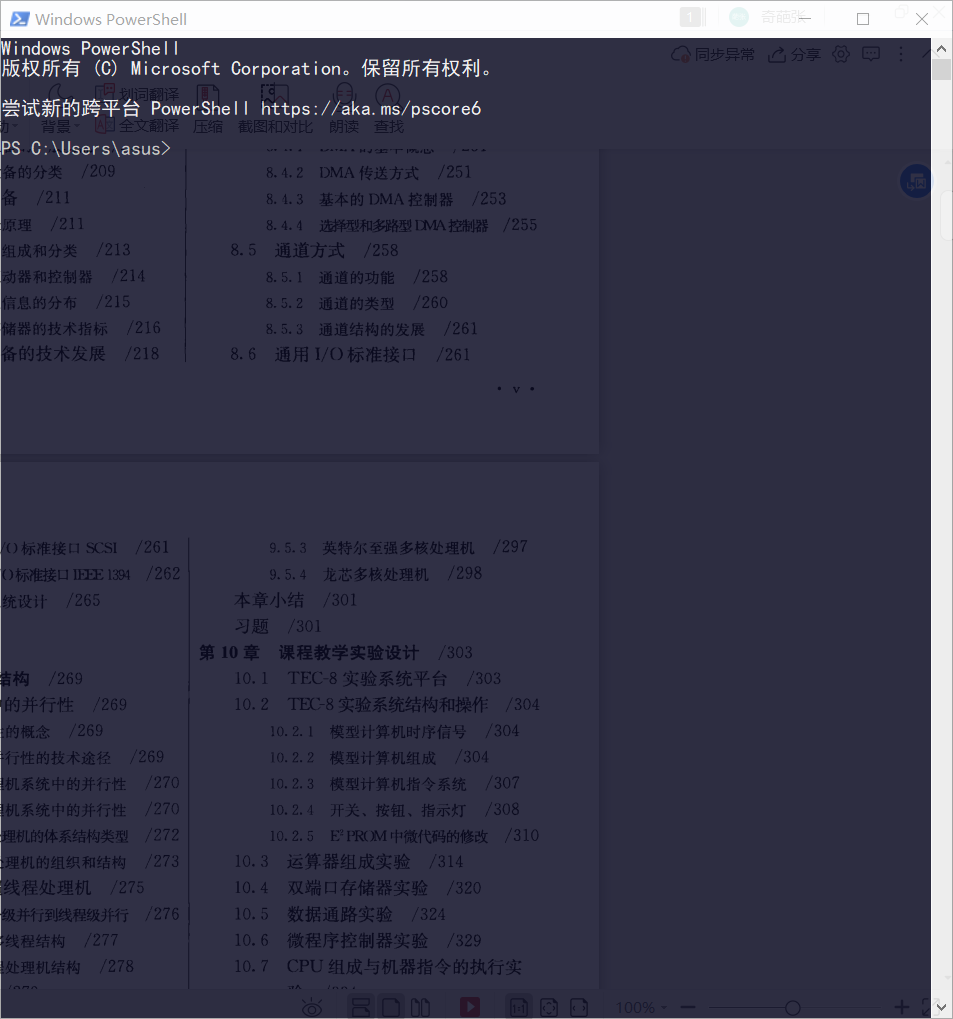This screenshot has height=1019, width=953.
Task: Click TOC entry '10.2.3 模型计算机指令系统'
Action: pyautogui.click(x=394, y=783)
